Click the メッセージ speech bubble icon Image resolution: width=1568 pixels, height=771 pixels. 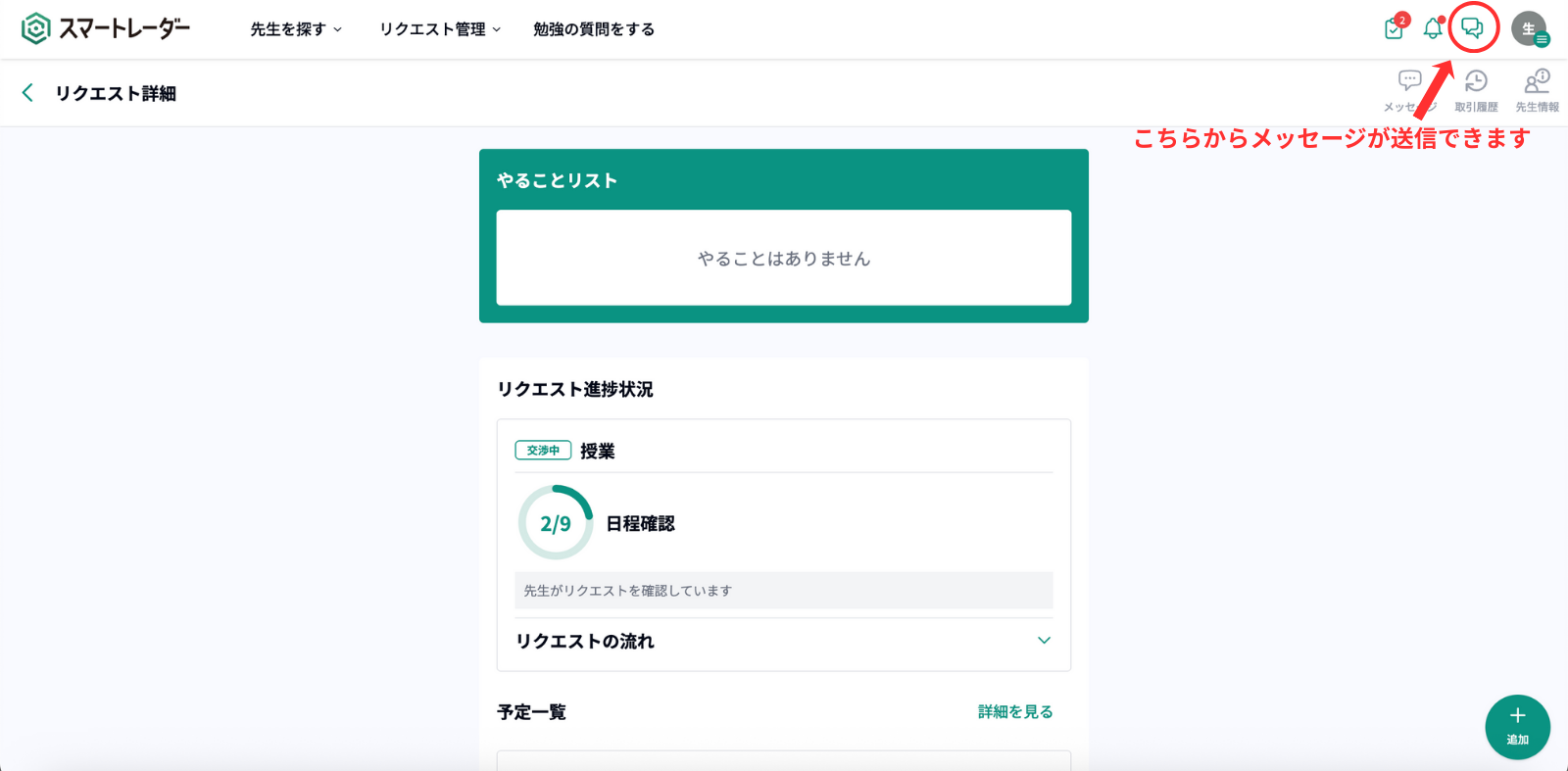coord(1409,82)
